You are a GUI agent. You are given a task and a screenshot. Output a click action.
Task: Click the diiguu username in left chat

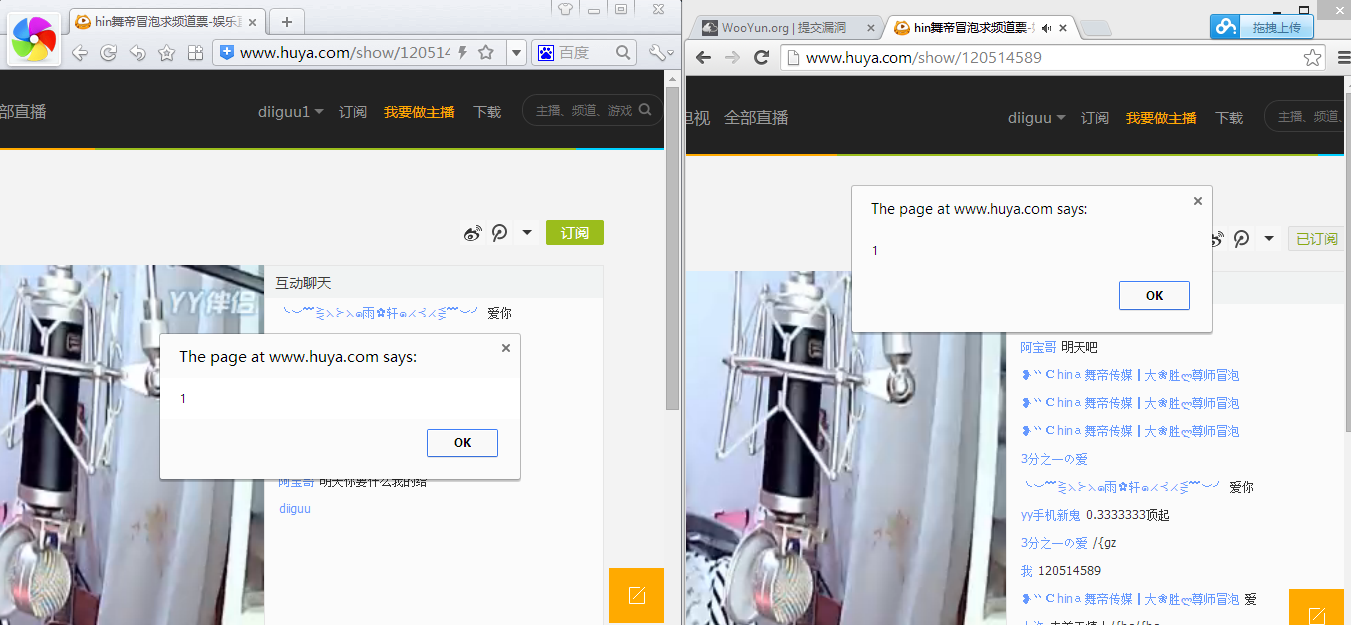[295, 509]
